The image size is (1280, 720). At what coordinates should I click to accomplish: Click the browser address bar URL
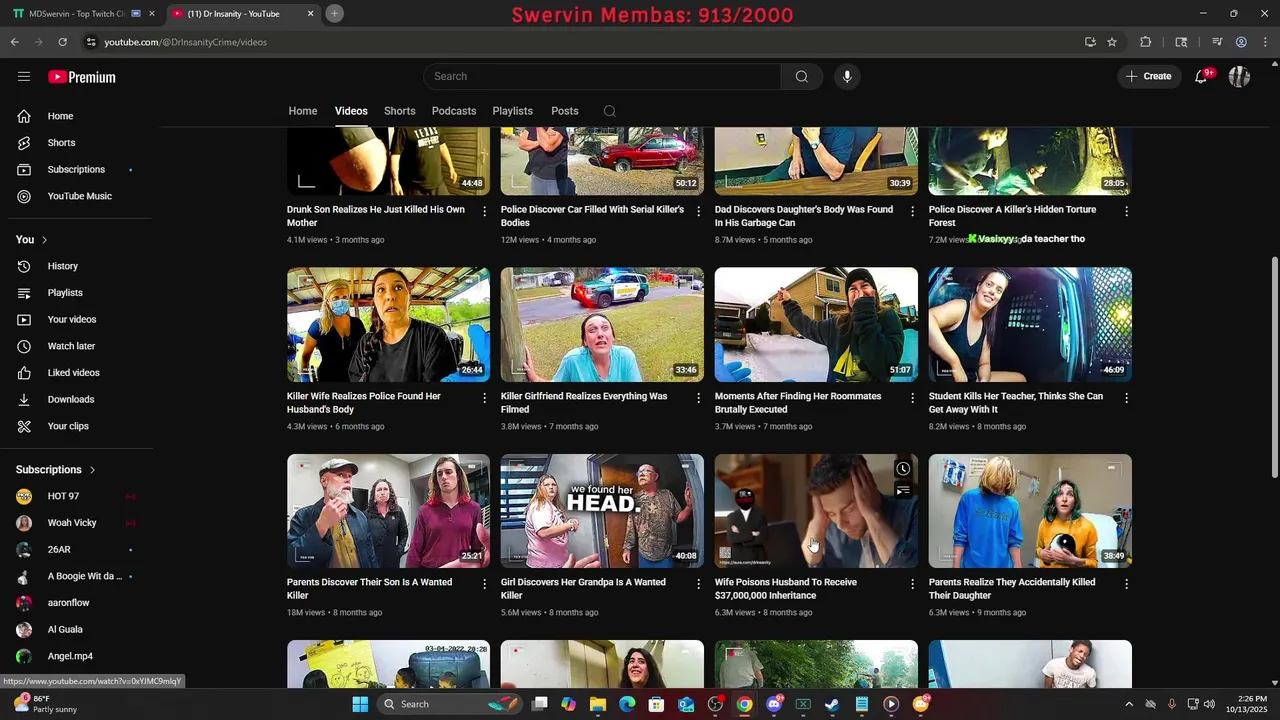[x=185, y=42]
